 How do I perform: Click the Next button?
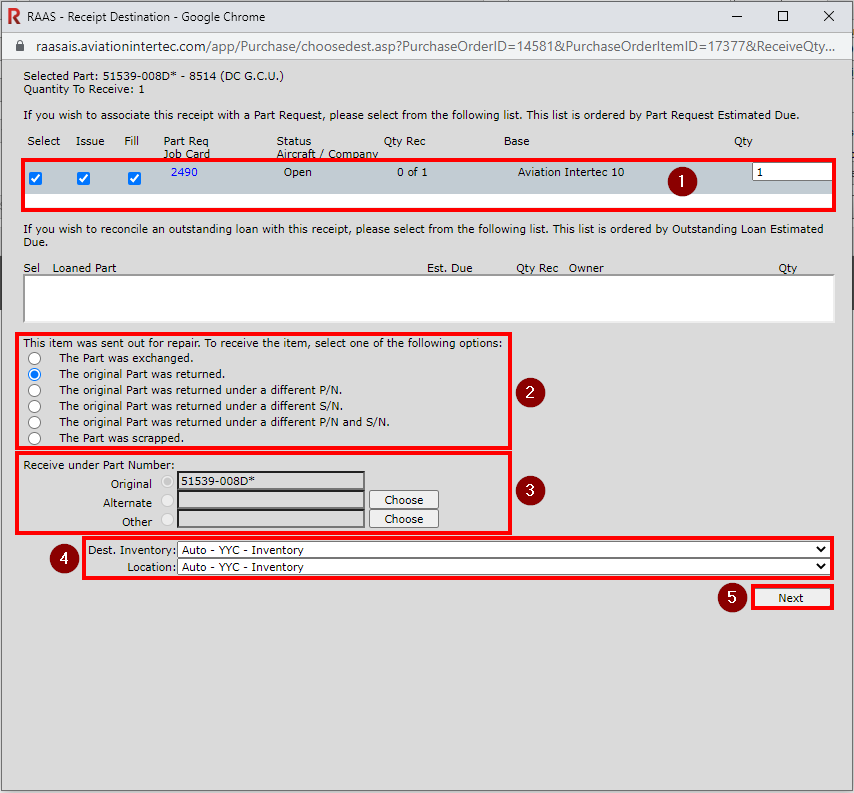point(790,598)
